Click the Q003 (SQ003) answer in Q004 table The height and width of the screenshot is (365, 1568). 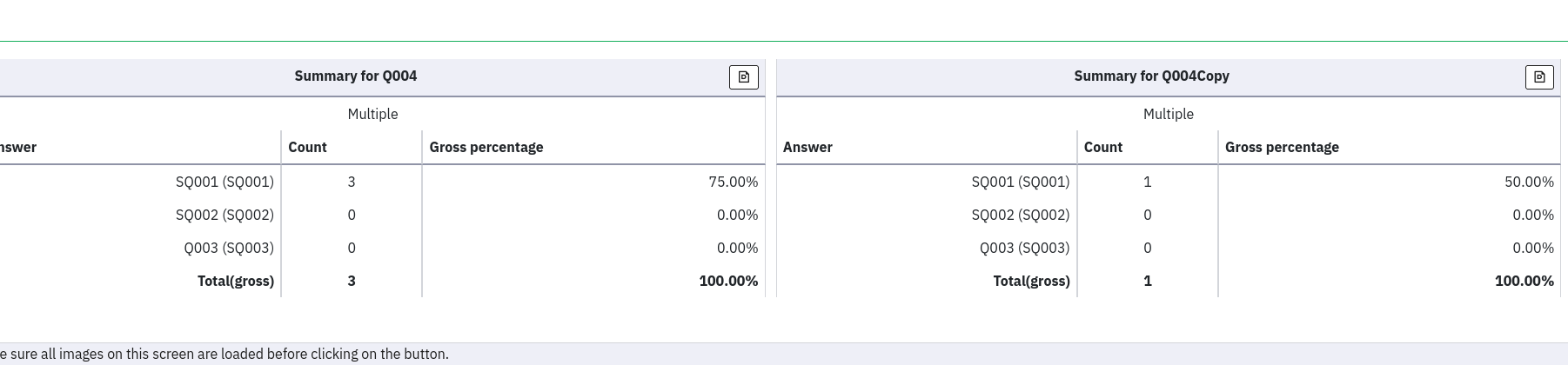[229, 249]
